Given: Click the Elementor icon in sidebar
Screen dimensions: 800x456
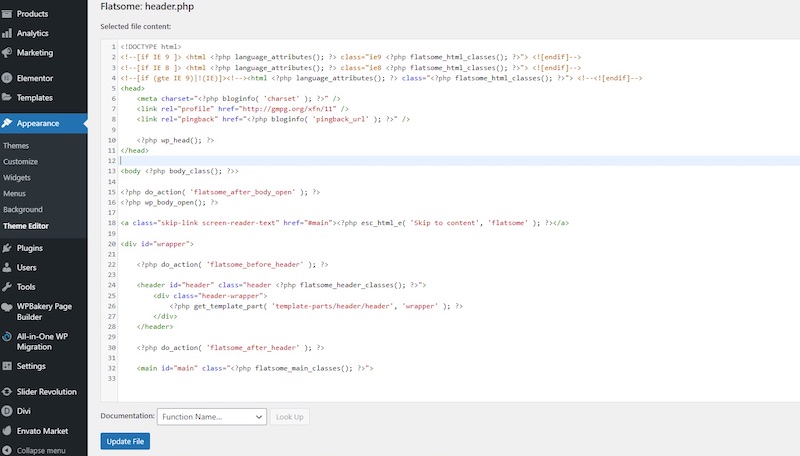Looking at the screenshot, I should pos(8,78).
